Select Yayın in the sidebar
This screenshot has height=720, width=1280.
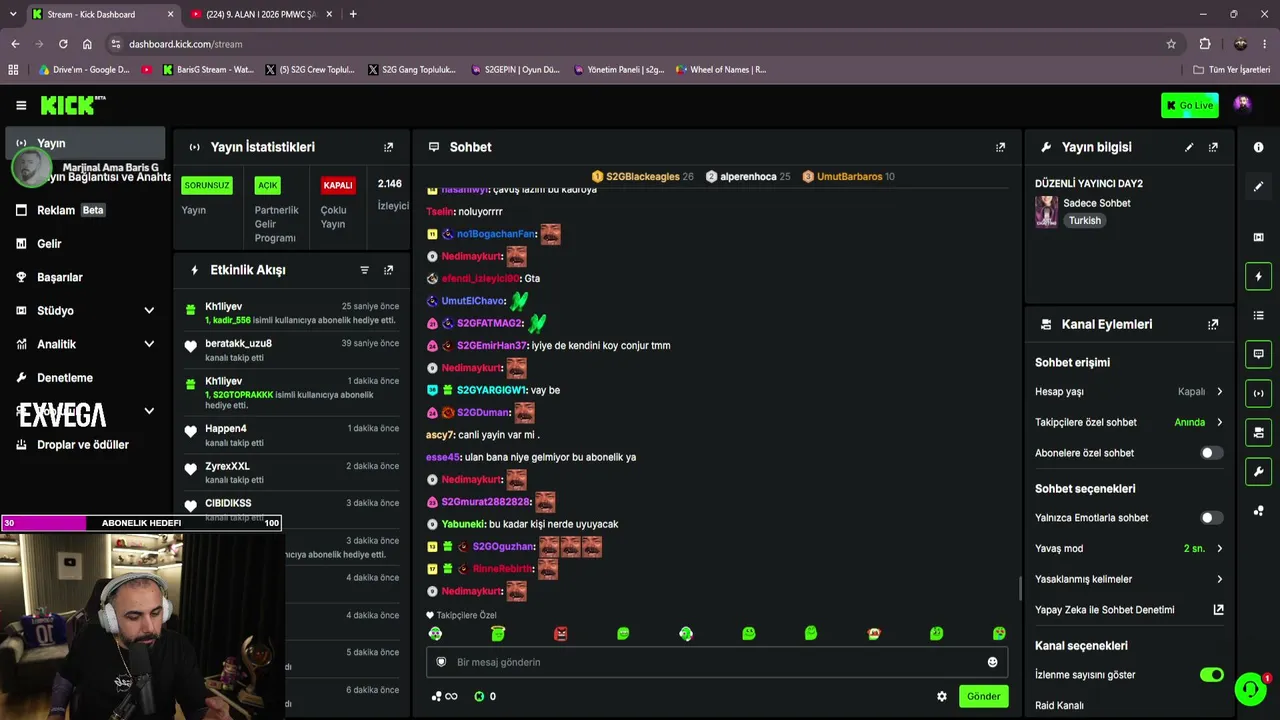tap(85, 143)
